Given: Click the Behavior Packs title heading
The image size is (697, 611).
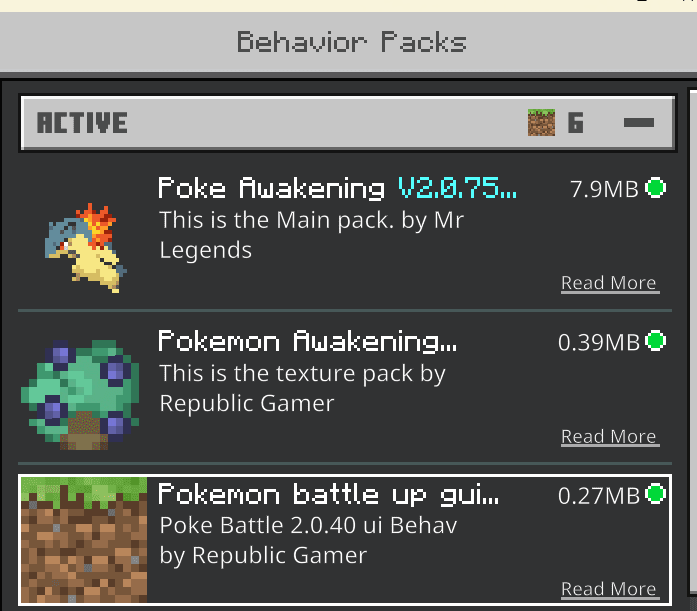Looking at the screenshot, I should tap(352, 42).
